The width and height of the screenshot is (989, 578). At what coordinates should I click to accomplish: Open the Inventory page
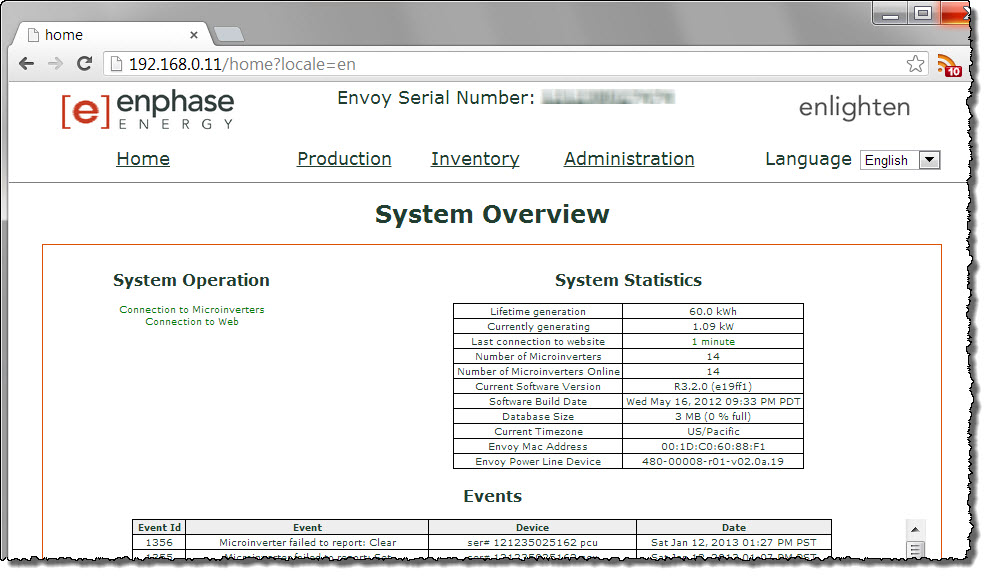[x=475, y=158]
